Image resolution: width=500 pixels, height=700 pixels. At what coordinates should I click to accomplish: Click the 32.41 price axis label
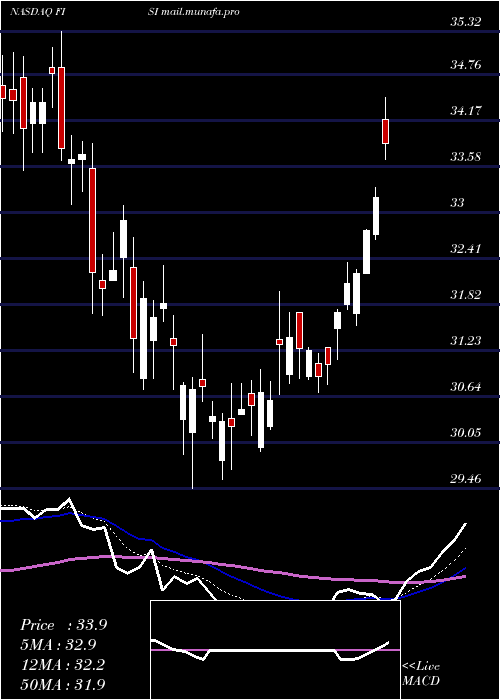click(x=466, y=249)
